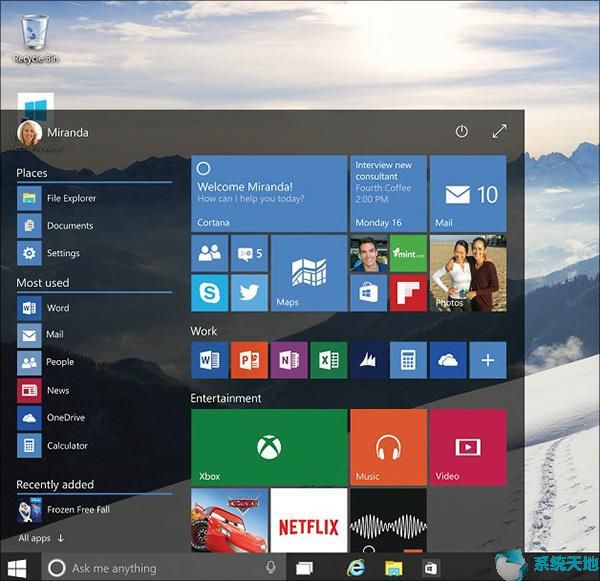Launch the Skype tile
Image resolution: width=600 pixels, height=581 pixels.
pos(210,293)
